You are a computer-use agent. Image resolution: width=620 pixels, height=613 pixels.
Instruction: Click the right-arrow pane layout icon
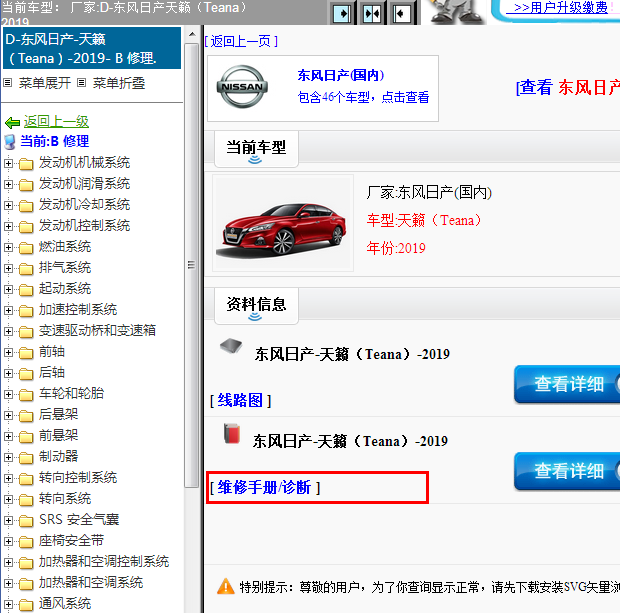click(x=342, y=13)
